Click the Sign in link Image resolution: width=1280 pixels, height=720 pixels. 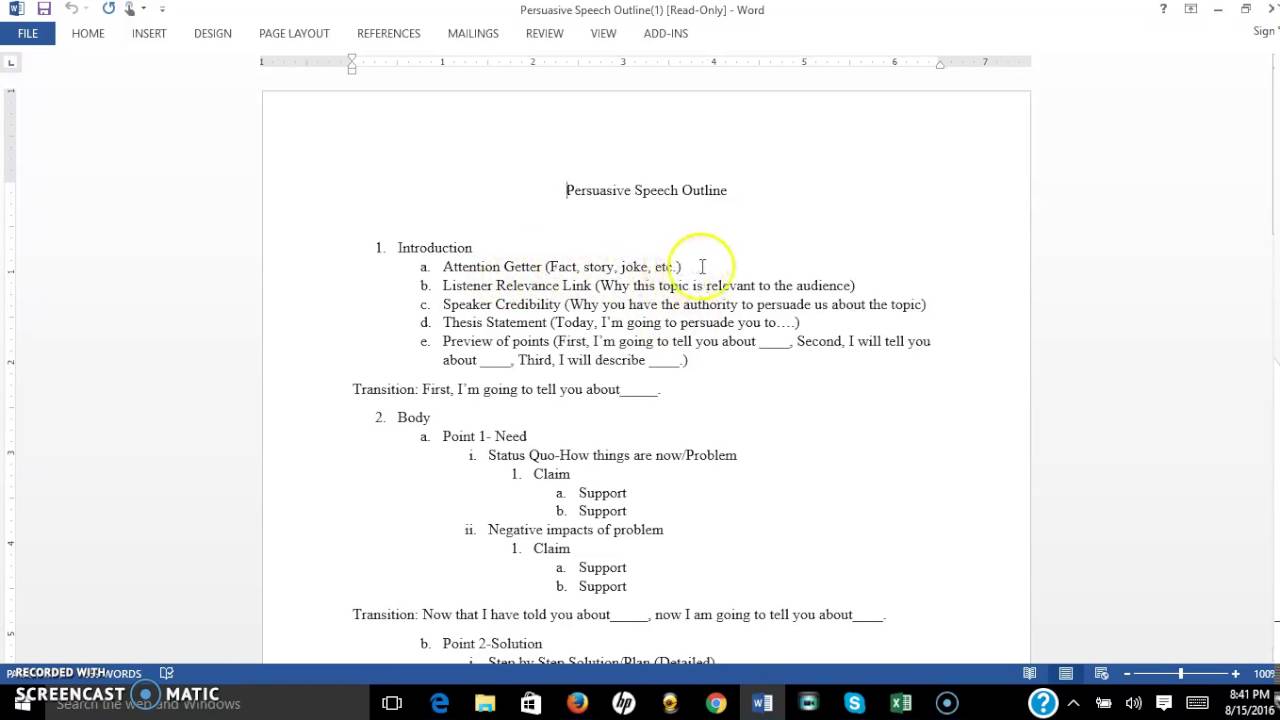coord(1265,32)
